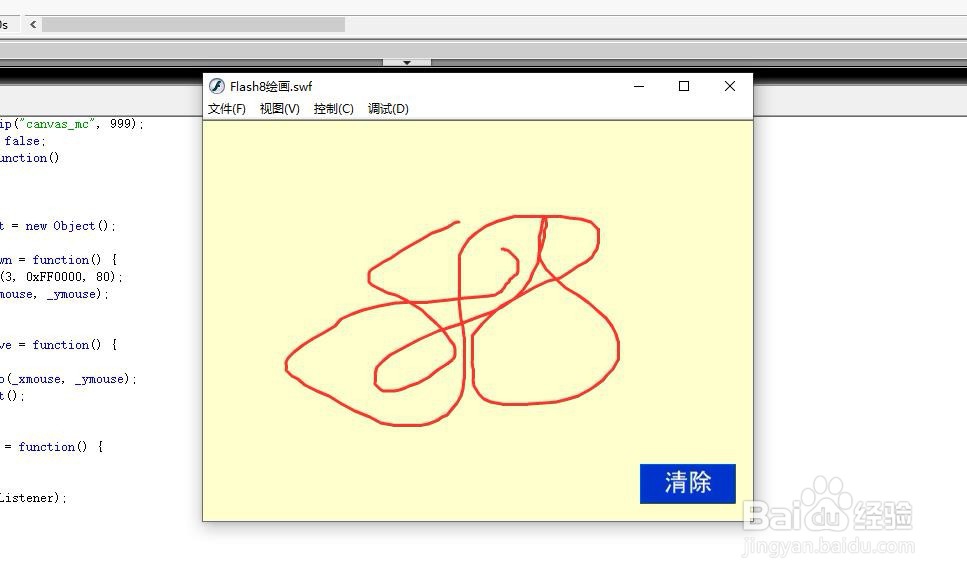Click the code line ending "Listener);"
Screen dimensions: 967x579
point(33,498)
